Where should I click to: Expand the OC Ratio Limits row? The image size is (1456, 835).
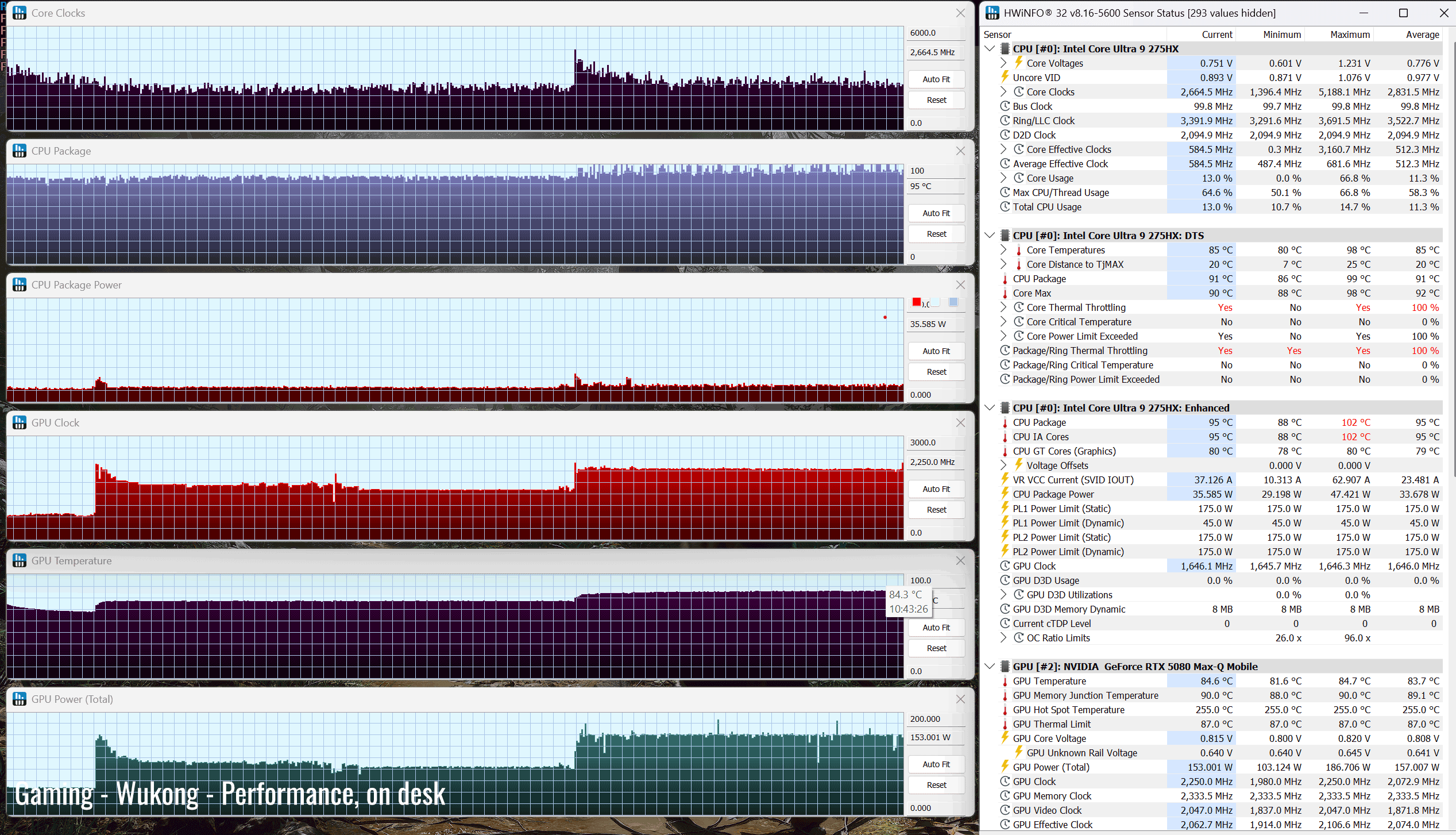pyautogui.click(x=1003, y=638)
